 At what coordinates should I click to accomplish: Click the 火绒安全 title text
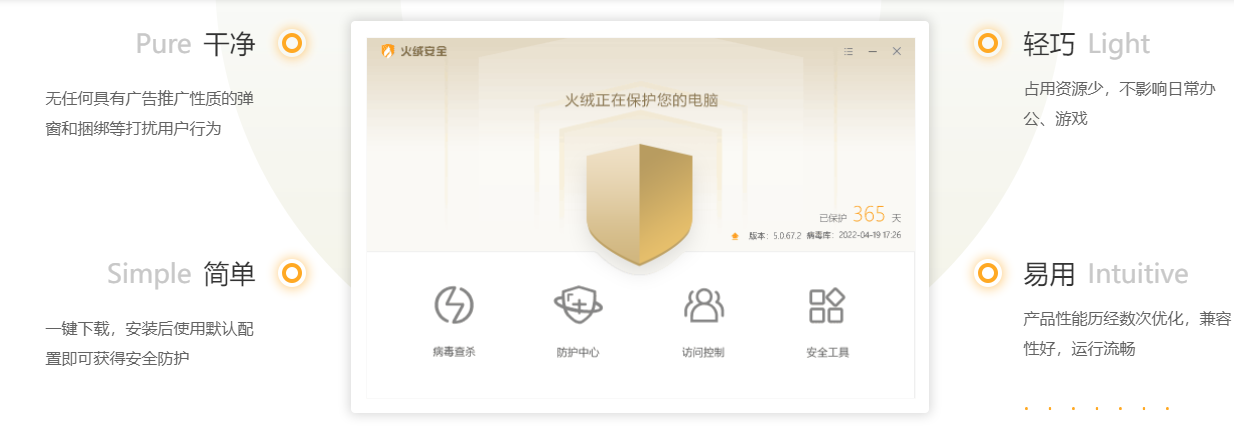point(424,51)
